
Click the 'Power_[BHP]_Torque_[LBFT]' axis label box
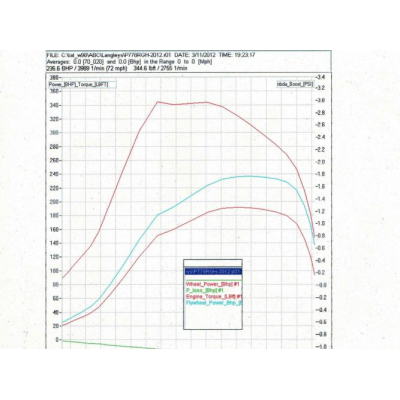pos(83,85)
